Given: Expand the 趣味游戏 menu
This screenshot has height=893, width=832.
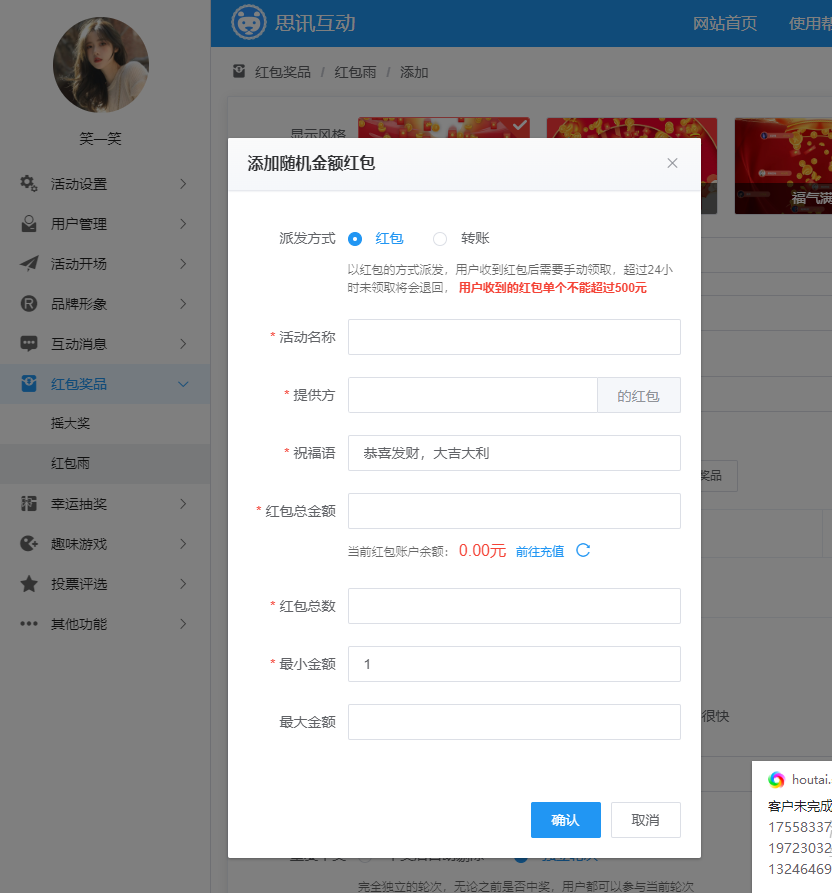Looking at the screenshot, I should point(183,544).
